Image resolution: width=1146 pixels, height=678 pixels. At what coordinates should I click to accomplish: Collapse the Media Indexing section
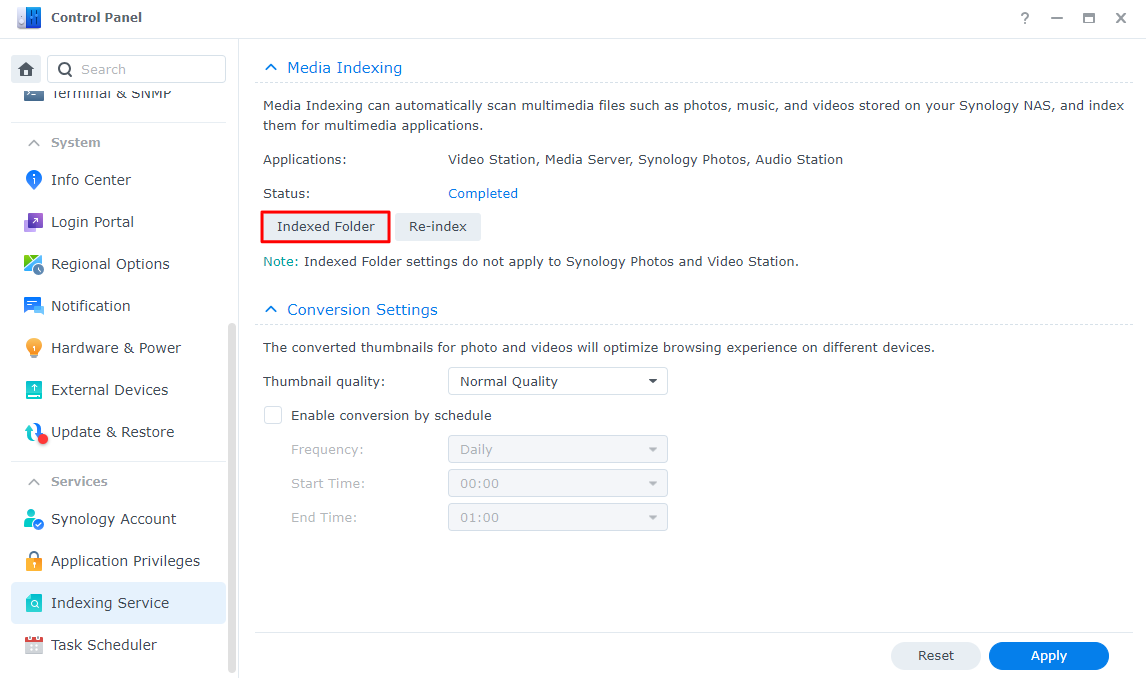[270, 68]
